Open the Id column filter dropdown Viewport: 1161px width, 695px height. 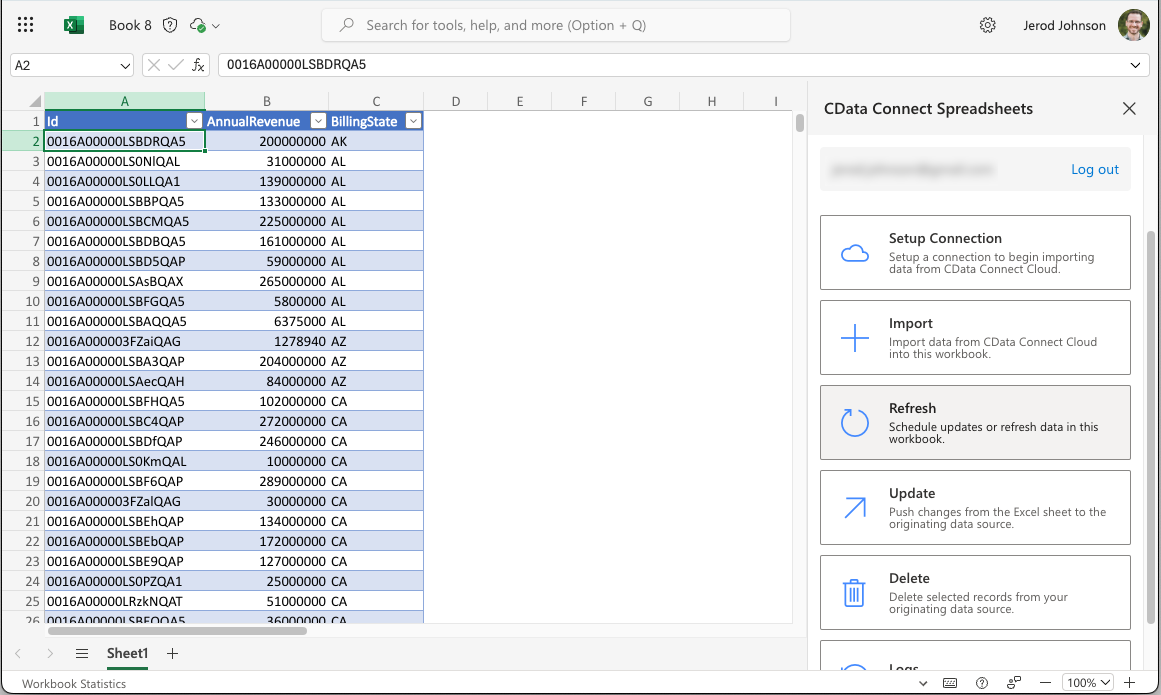[x=194, y=121]
